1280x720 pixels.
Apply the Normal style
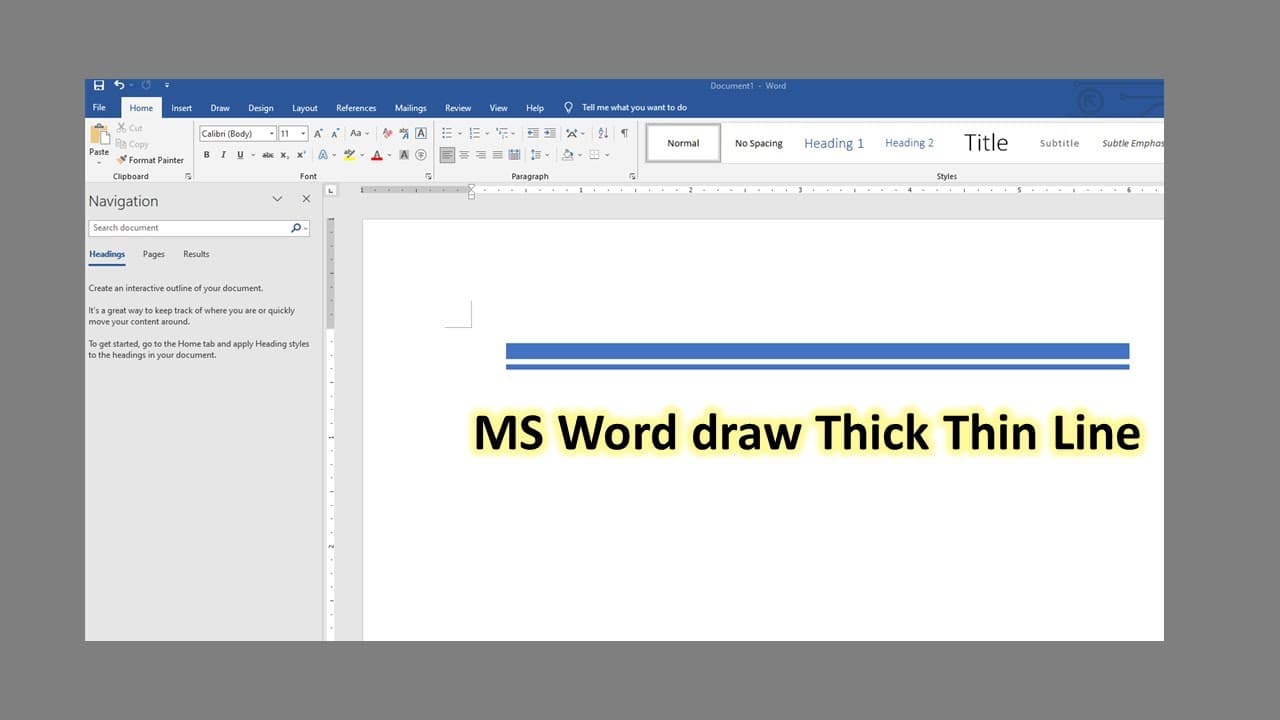(683, 143)
